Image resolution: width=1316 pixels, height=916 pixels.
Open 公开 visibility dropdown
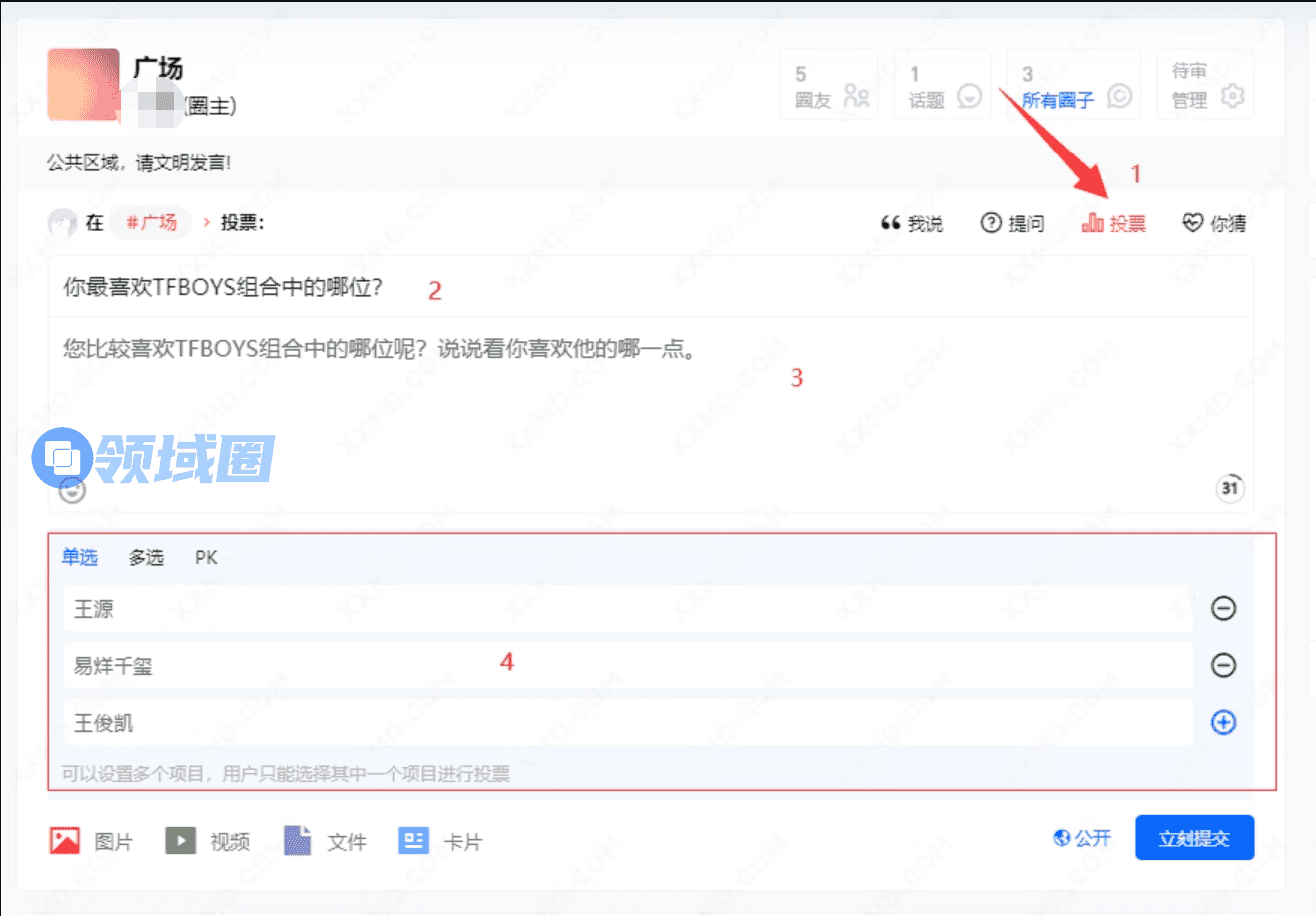pos(1082,838)
